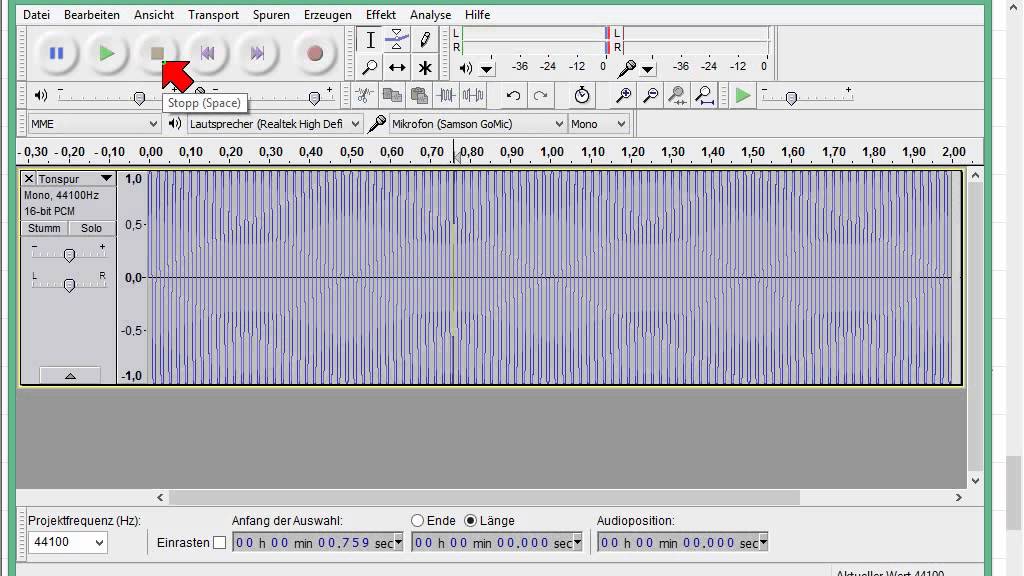
Task: Select the Ende radio button
Action: pos(417,520)
